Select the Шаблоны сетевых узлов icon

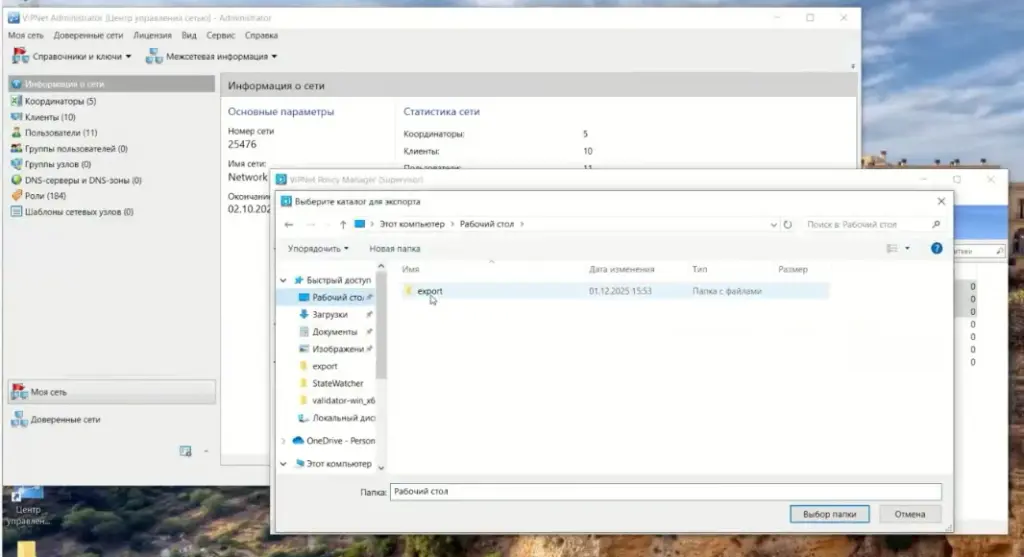16,212
